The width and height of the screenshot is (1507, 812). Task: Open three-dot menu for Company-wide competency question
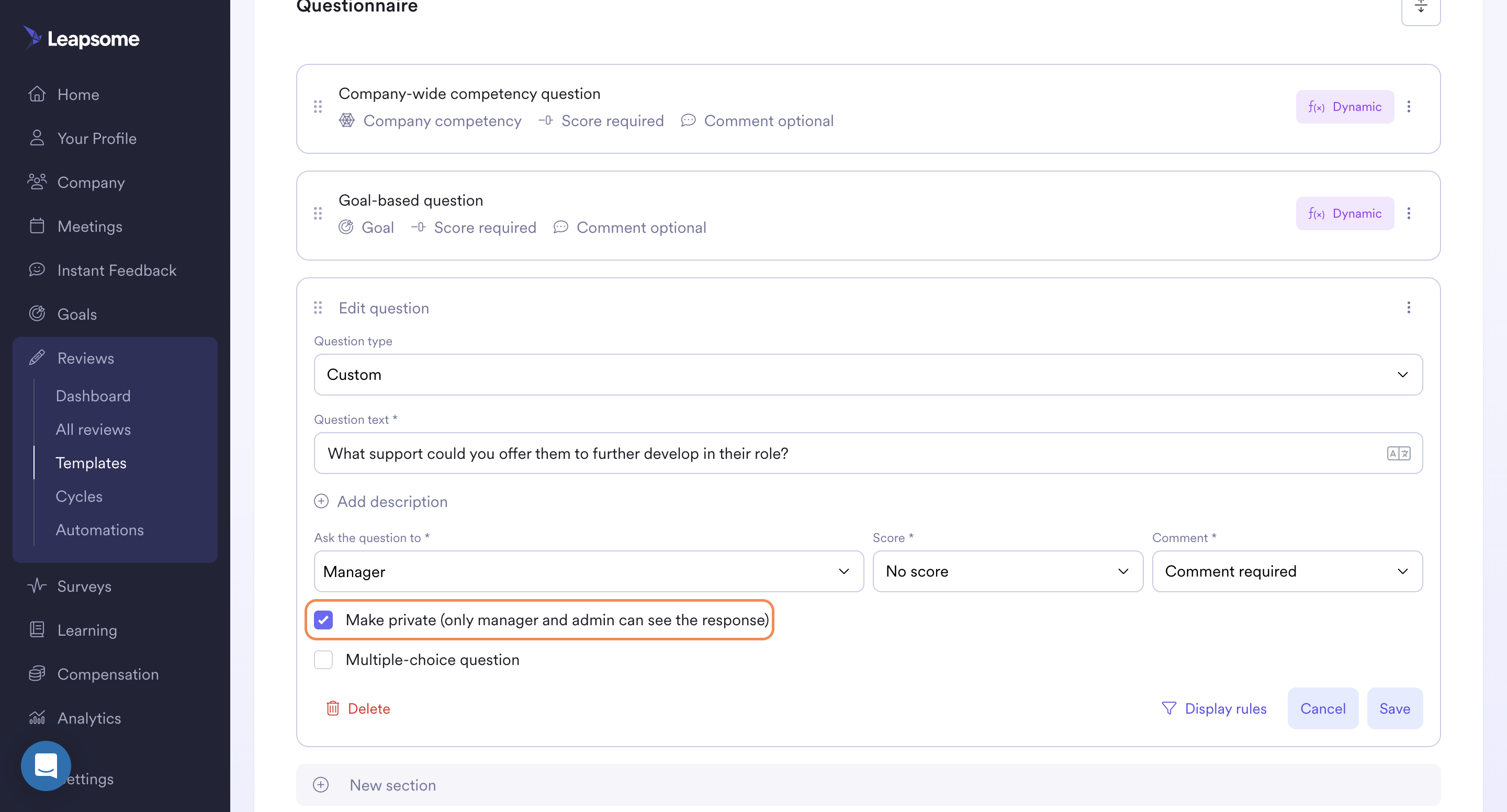pyautogui.click(x=1409, y=107)
